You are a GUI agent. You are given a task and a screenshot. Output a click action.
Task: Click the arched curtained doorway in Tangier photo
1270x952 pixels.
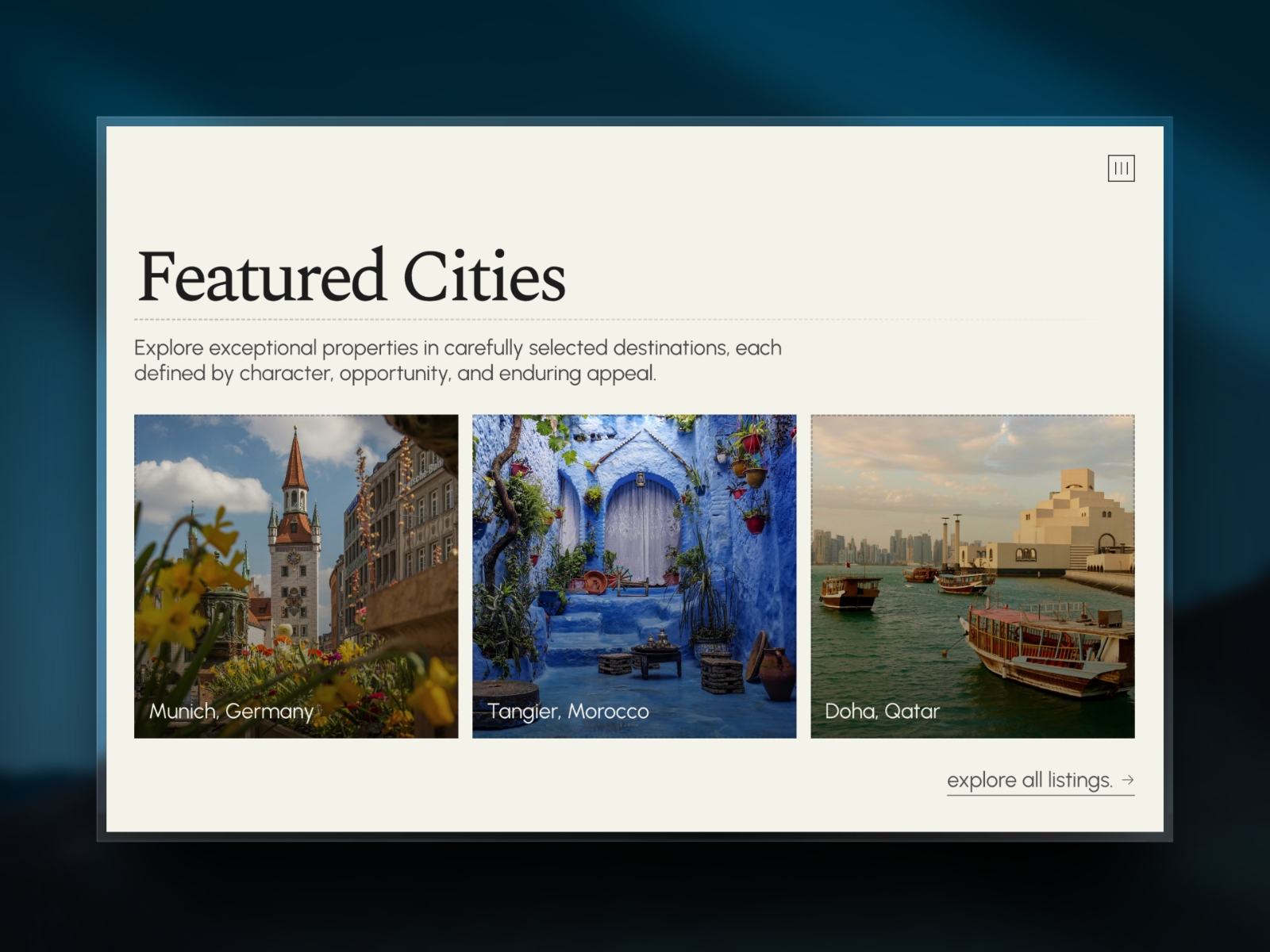pos(641,526)
